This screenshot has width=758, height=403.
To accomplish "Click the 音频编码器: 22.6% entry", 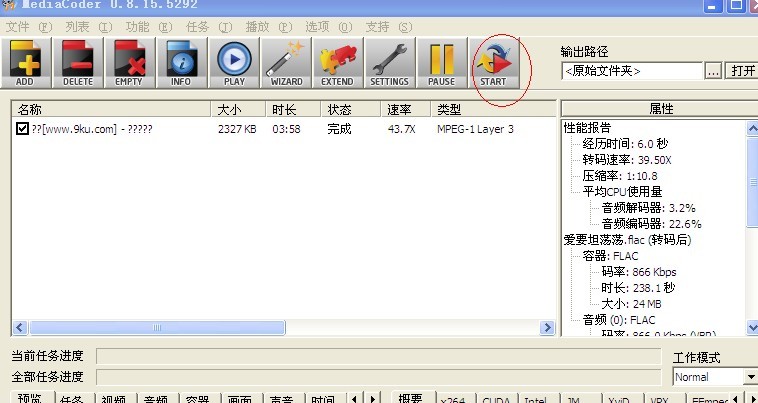I will click(651, 224).
